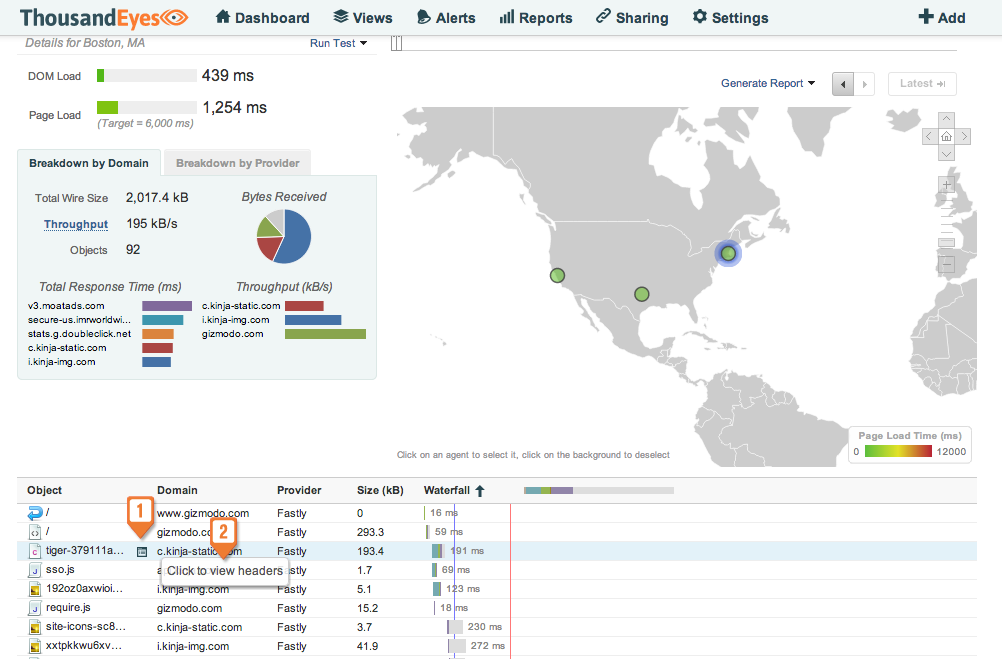Sort the table by Object column
Screen dimensions: 1002x659
point(44,490)
